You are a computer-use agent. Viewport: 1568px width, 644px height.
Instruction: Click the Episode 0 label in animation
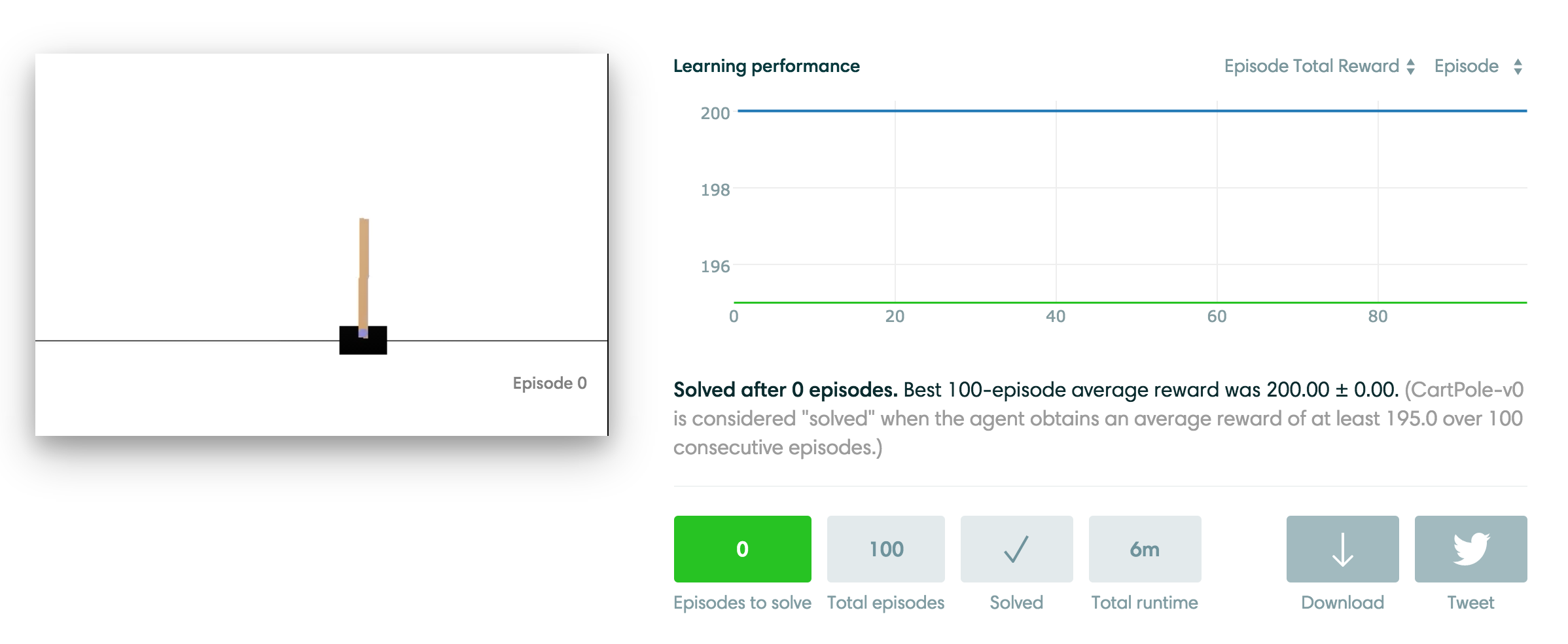click(x=550, y=383)
